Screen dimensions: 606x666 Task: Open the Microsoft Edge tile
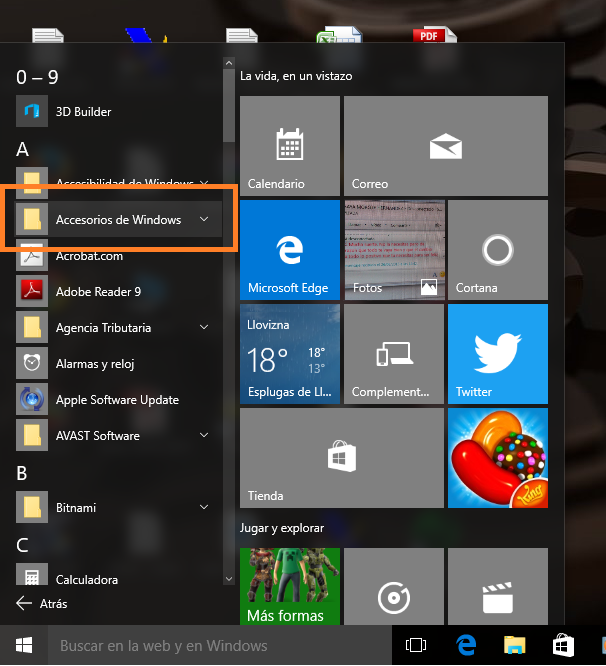point(289,249)
